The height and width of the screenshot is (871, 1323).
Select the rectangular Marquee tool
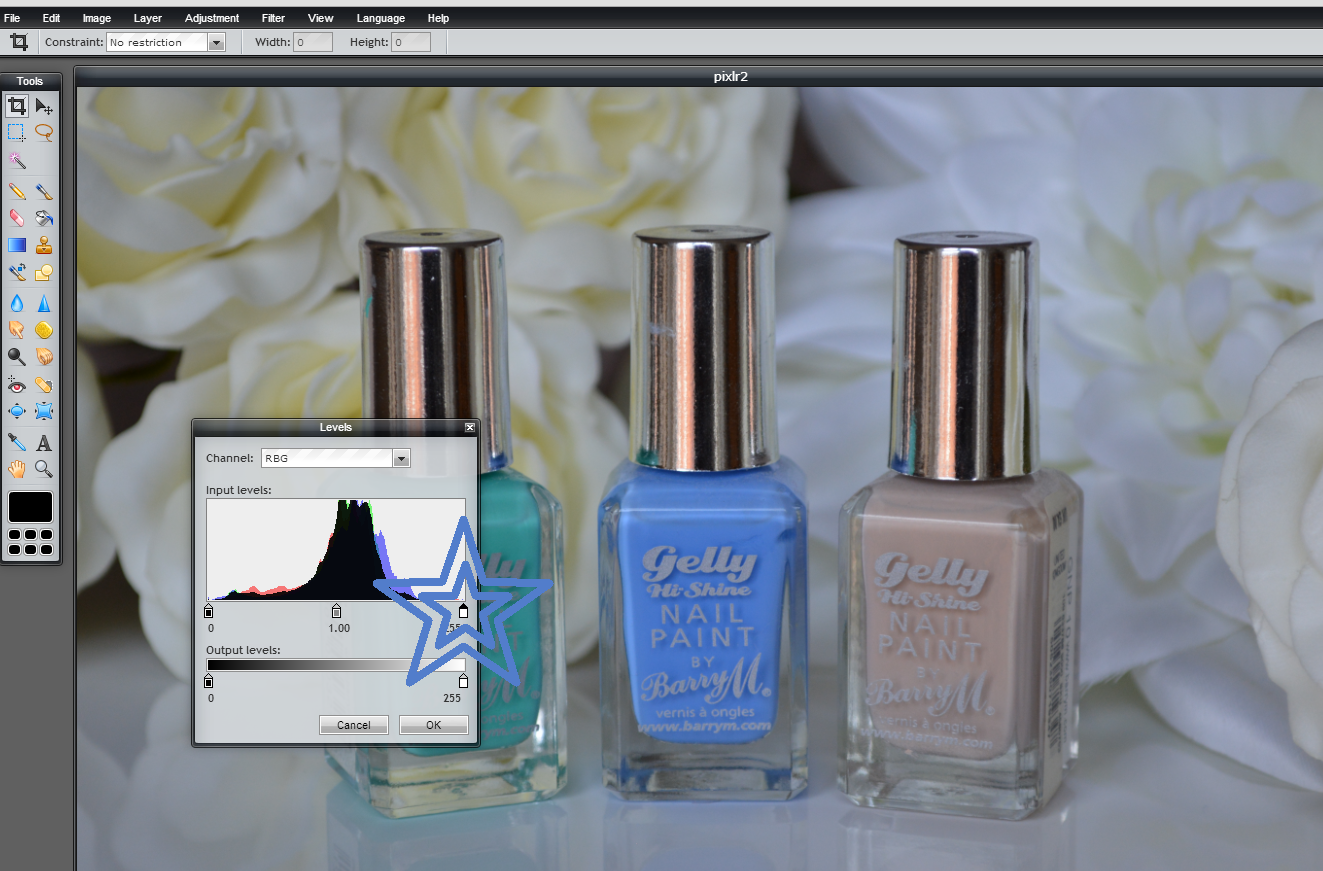tap(17, 131)
